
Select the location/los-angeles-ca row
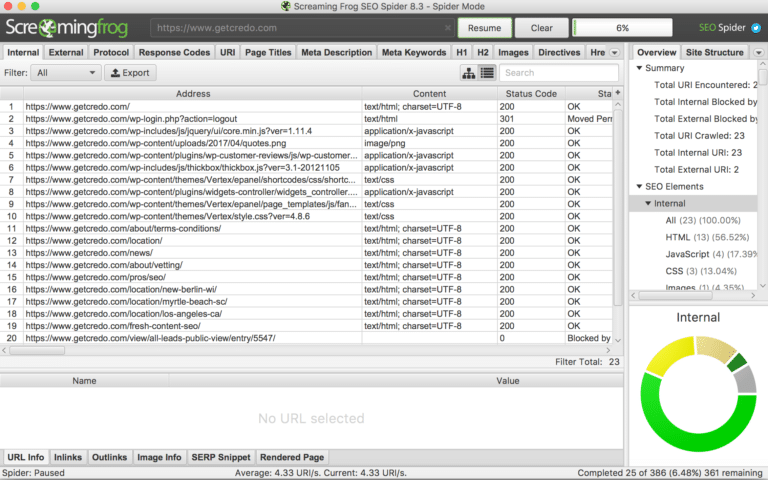(306, 314)
